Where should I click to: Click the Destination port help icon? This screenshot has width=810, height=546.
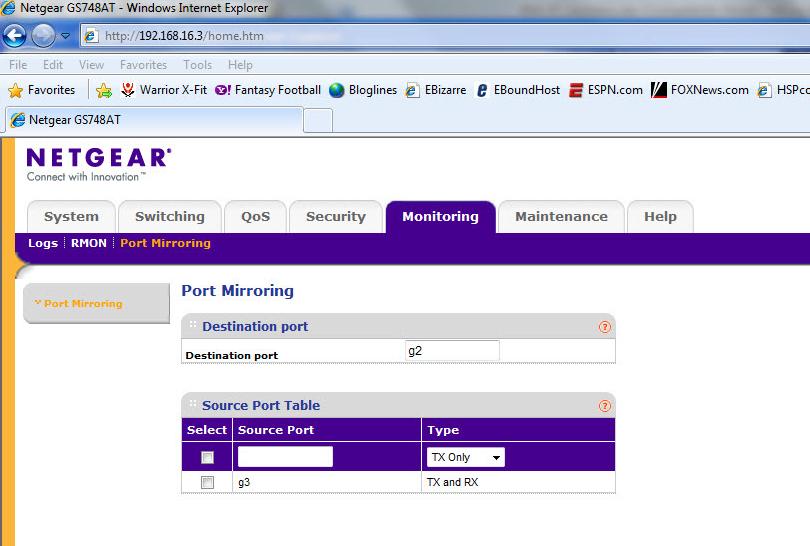coord(604,327)
